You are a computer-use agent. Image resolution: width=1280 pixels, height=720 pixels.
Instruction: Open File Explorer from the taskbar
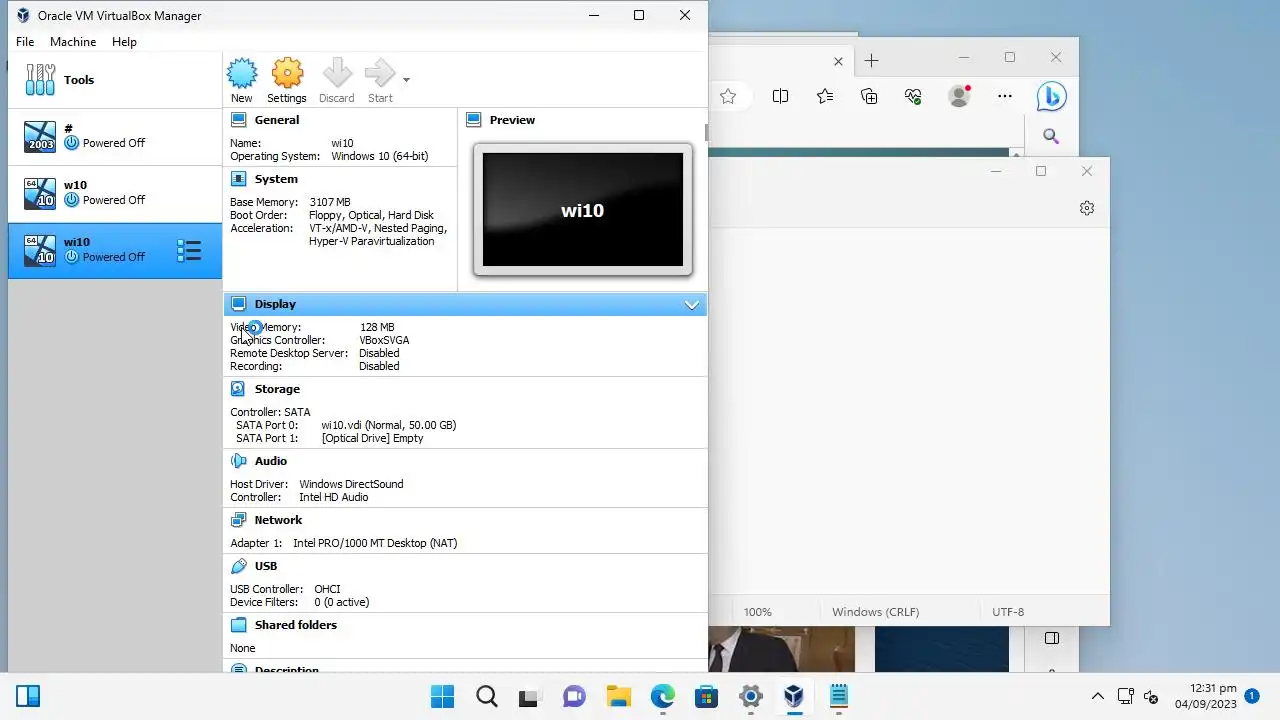pos(619,696)
